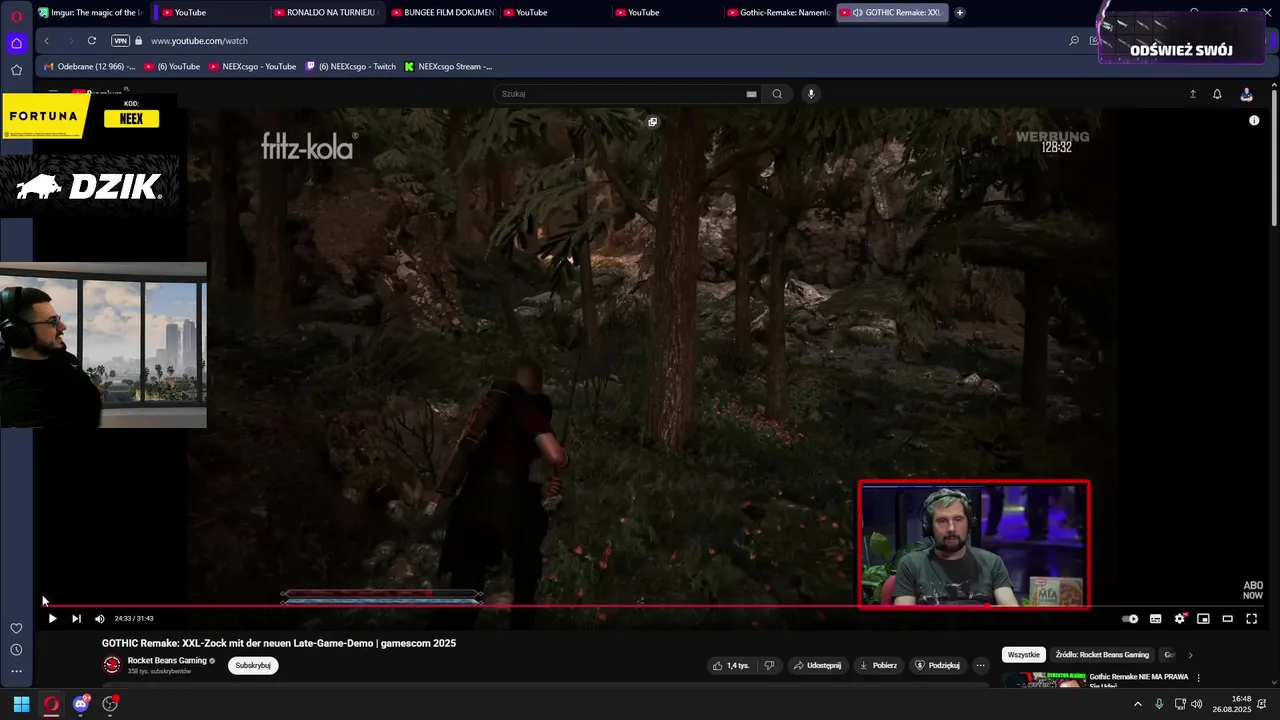This screenshot has height=720, width=1280.
Task: Switch to theater mode view
Action: pyautogui.click(x=1227, y=619)
